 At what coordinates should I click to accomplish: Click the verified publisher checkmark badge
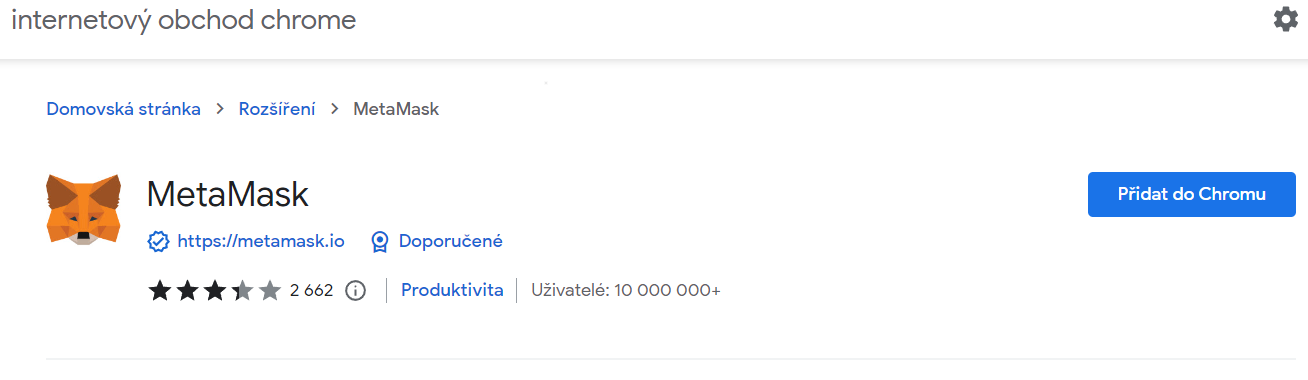coord(158,241)
